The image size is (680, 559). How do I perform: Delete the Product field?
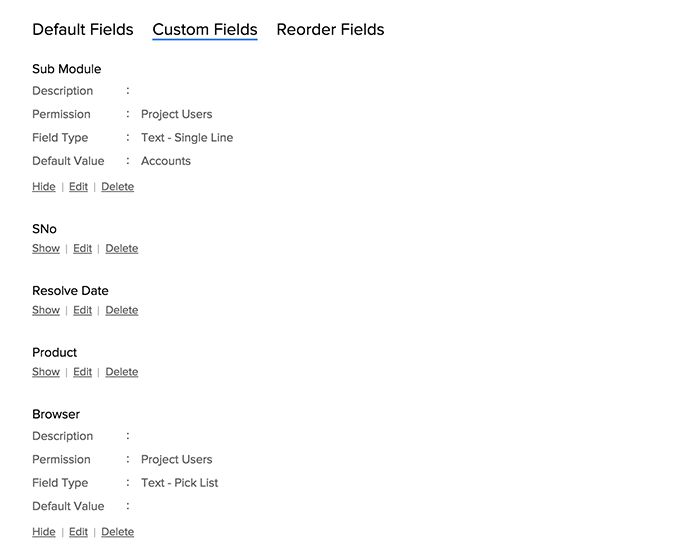point(121,373)
